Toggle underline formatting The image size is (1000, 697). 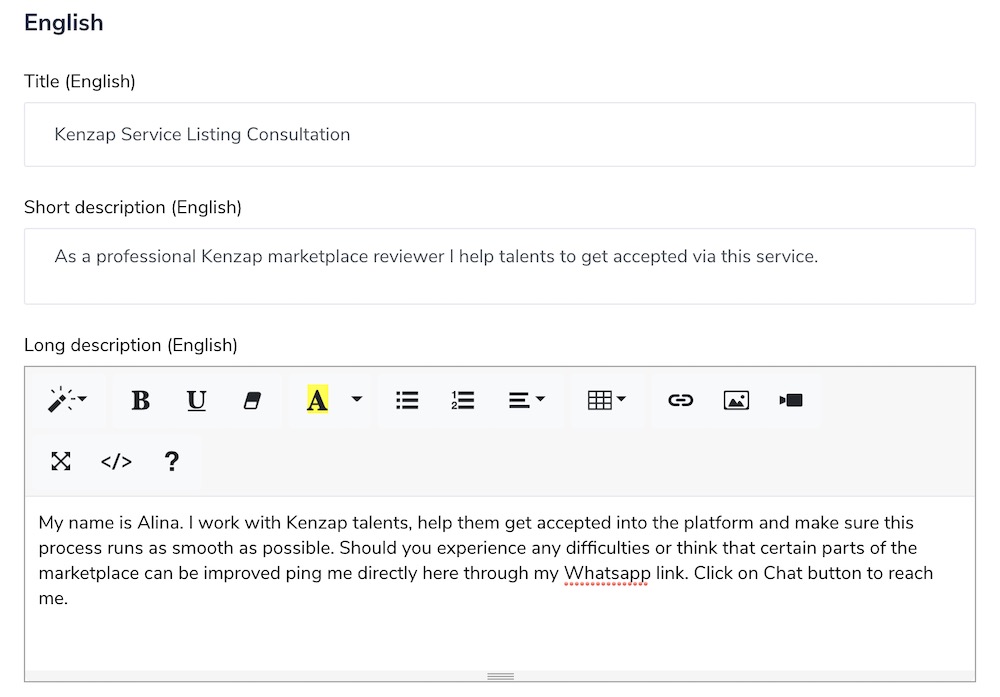pyautogui.click(x=196, y=400)
